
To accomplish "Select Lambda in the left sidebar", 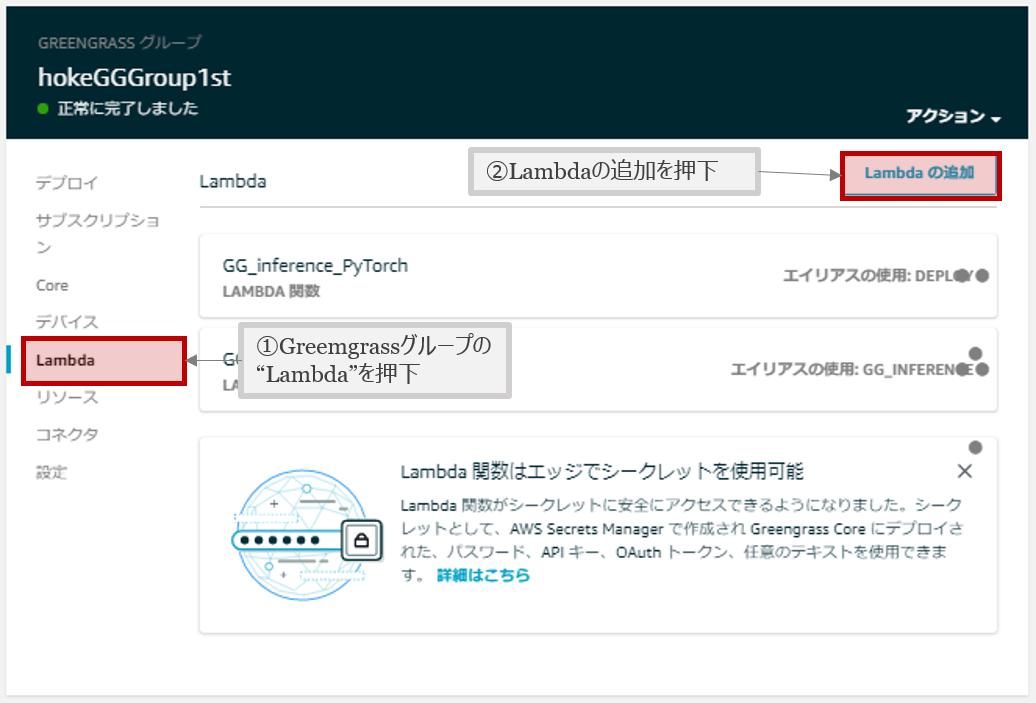I will (x=65, y=360).
